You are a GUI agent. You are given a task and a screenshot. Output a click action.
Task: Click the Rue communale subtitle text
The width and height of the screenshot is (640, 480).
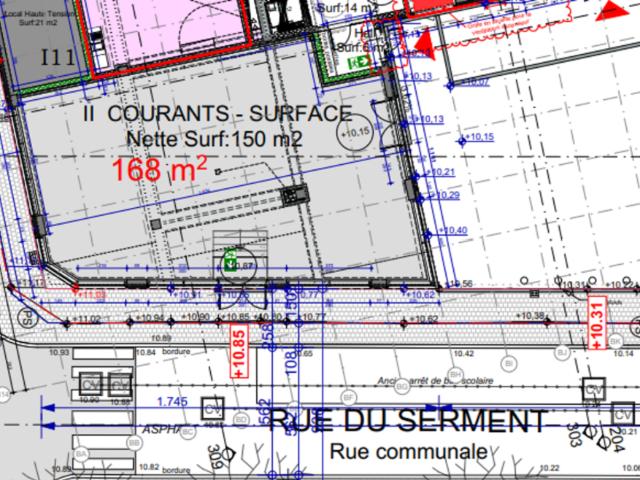(x=409, y=451)
